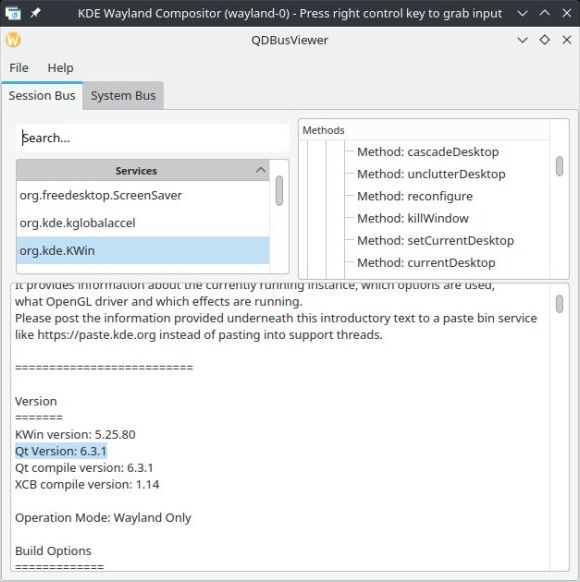Minimize the QDBusViewer window
The width and height of the screenshot is (580, 582).
coord(522,40)
